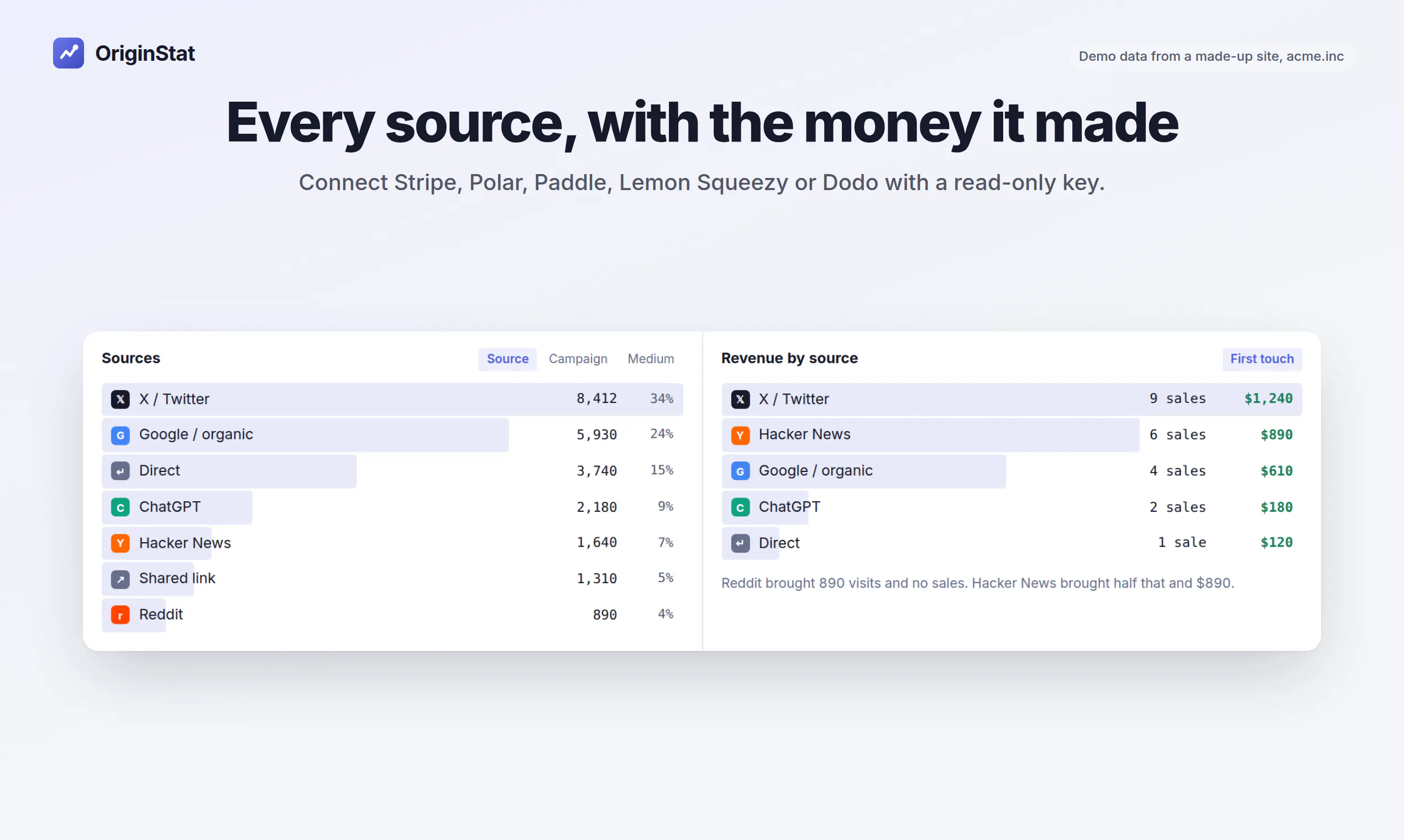Click the "9 sales" count

pyautogui.click(x=1177, y=399)
